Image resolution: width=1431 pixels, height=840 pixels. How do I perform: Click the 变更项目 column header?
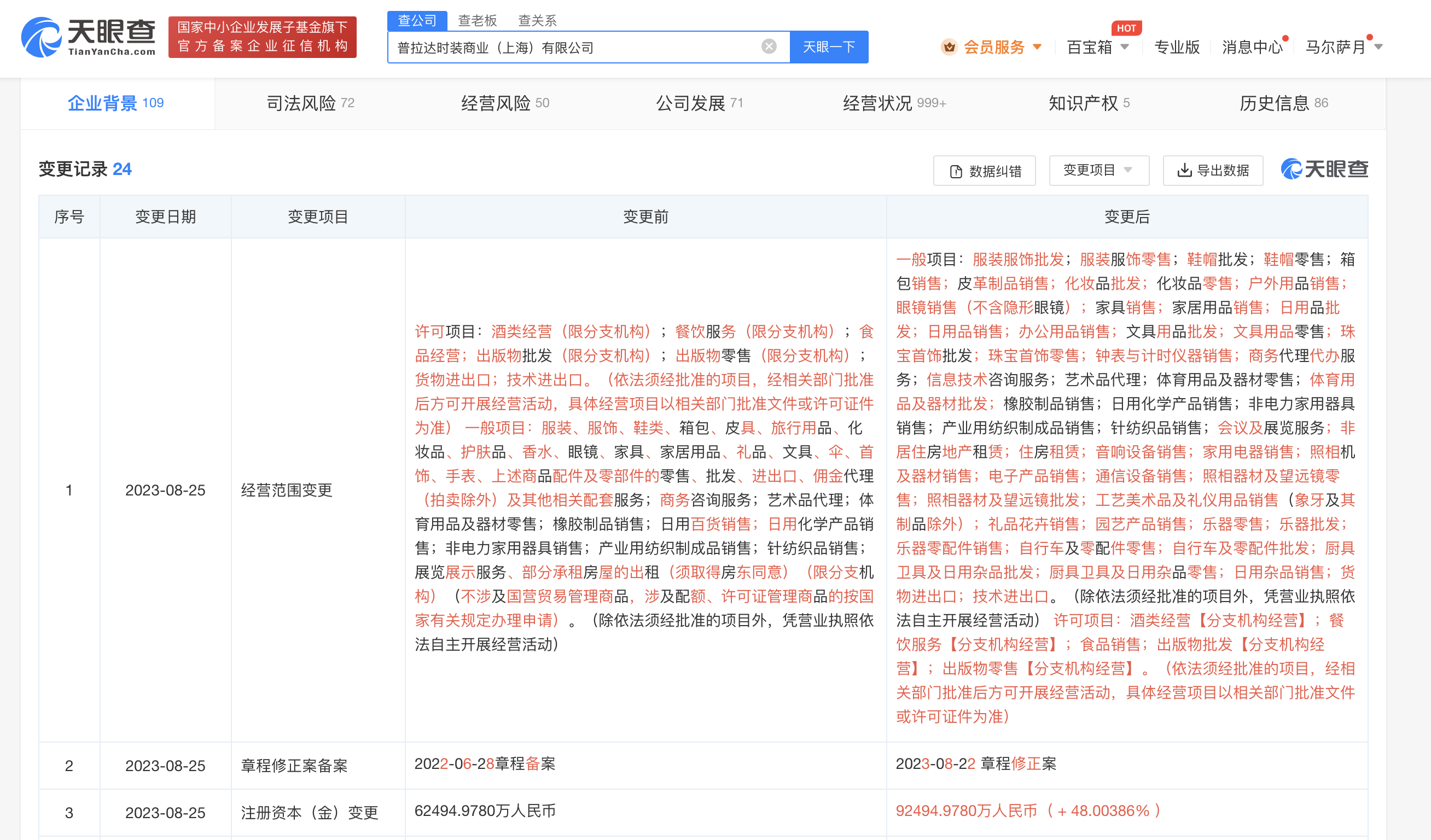[x=318, y=216]
